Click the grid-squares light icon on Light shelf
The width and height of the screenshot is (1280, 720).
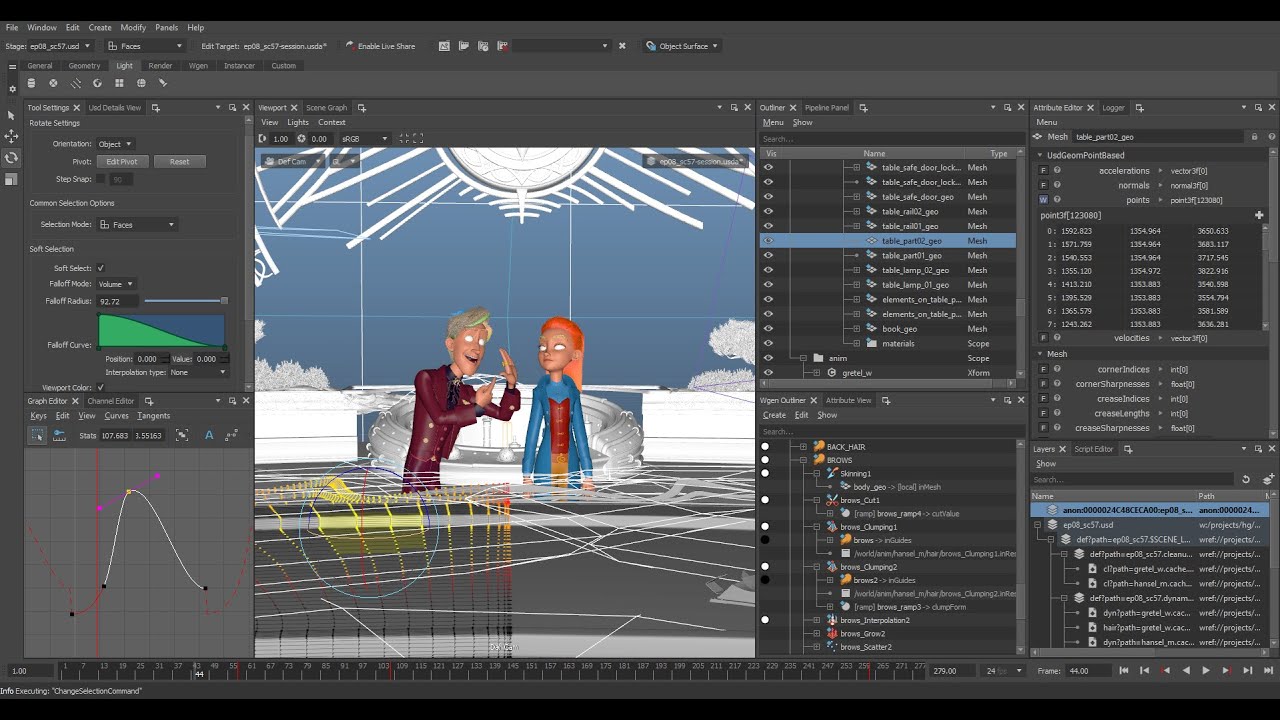pos(119,83)
